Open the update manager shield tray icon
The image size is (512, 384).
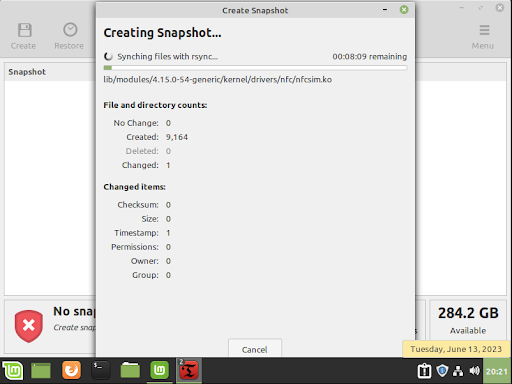[442, 371]
